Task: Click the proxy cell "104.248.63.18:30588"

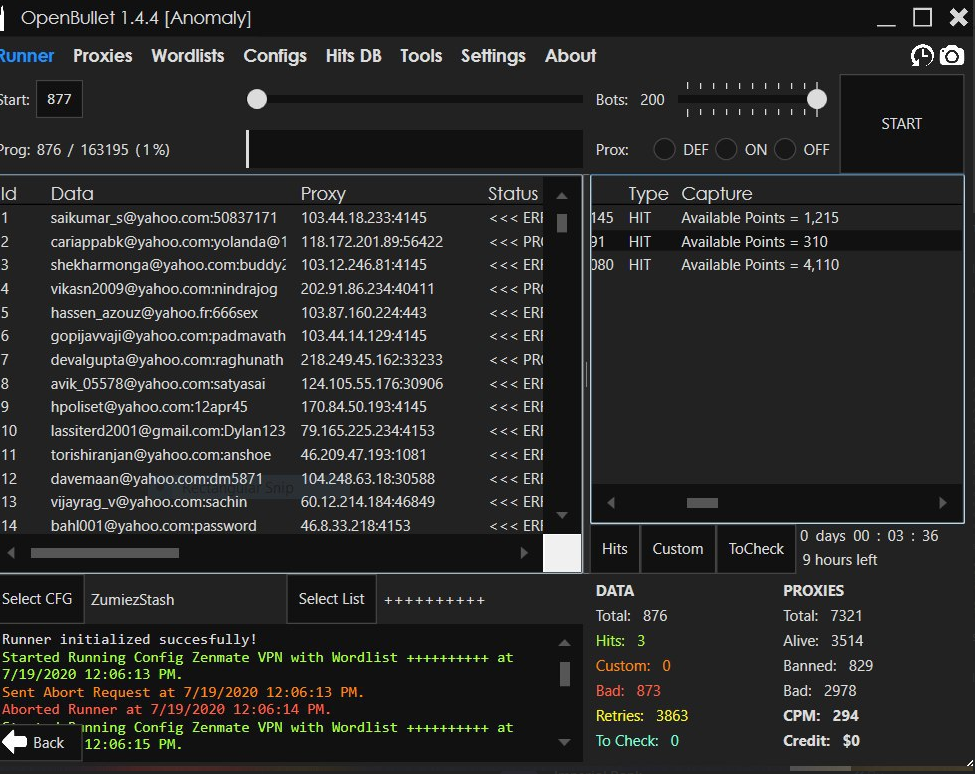Action: pos(367,479)
